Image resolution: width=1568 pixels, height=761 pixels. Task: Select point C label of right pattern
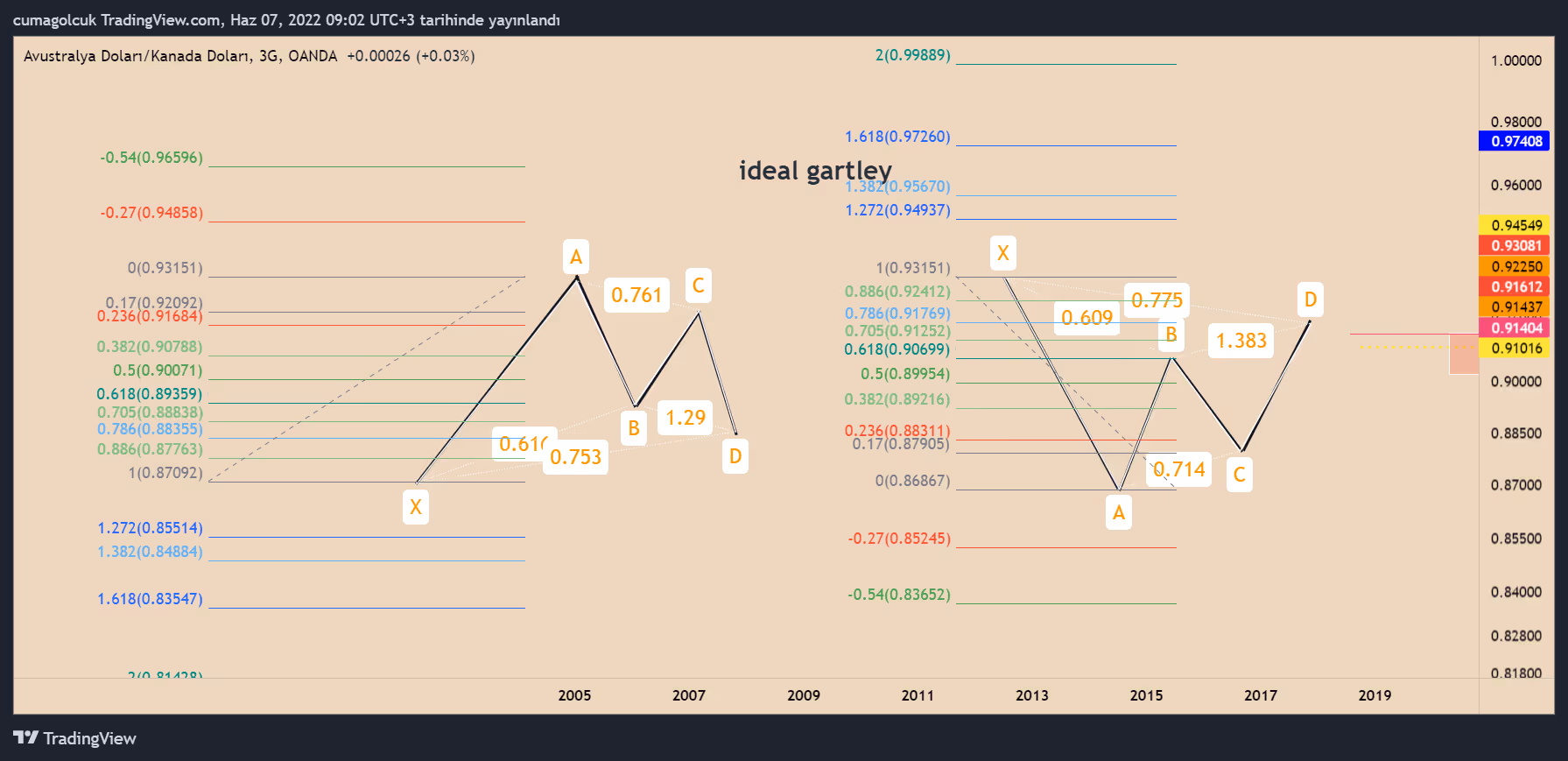tap(1239, 475)
